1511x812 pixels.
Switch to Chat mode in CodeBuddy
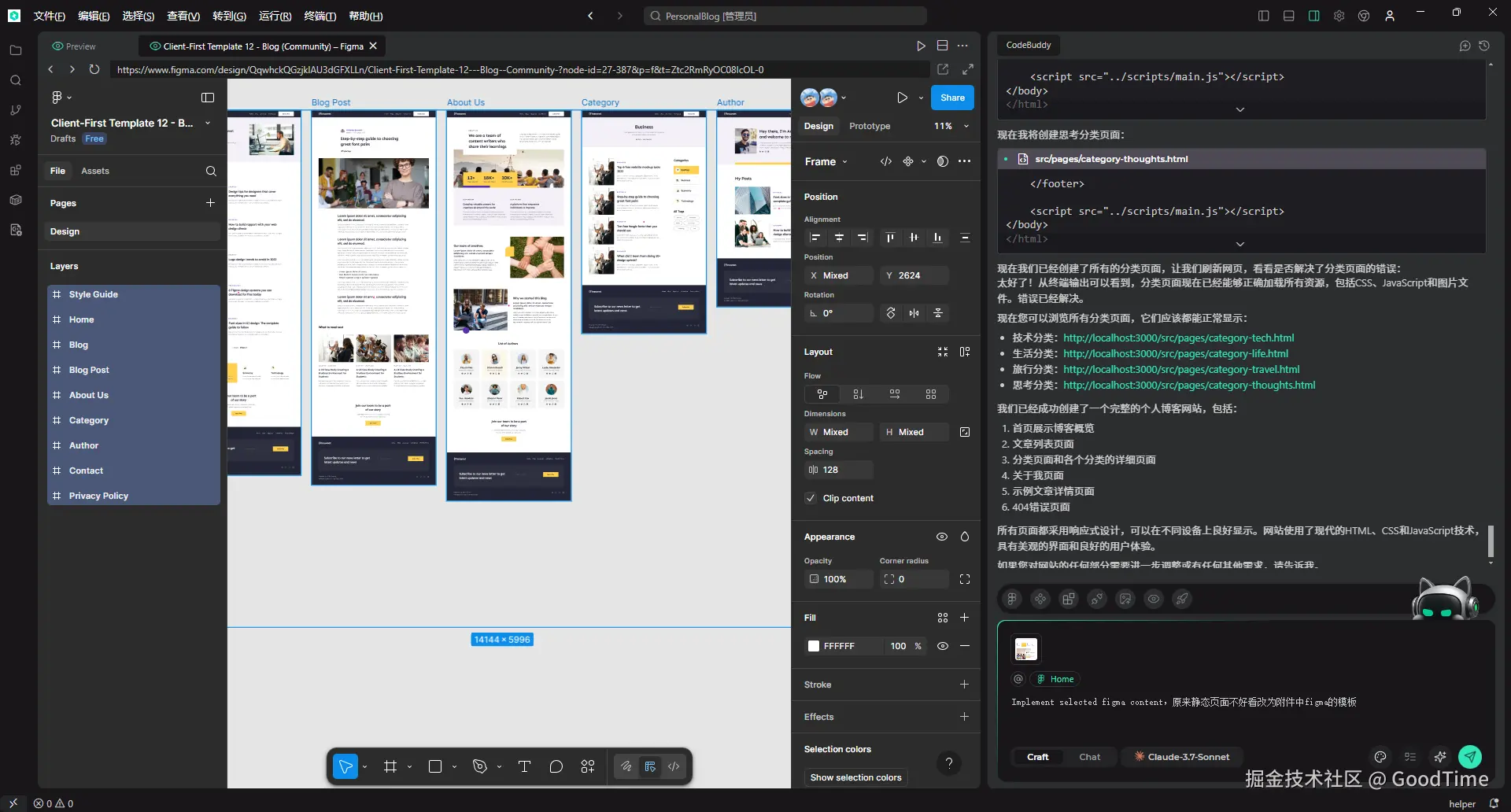point(1090,757)
